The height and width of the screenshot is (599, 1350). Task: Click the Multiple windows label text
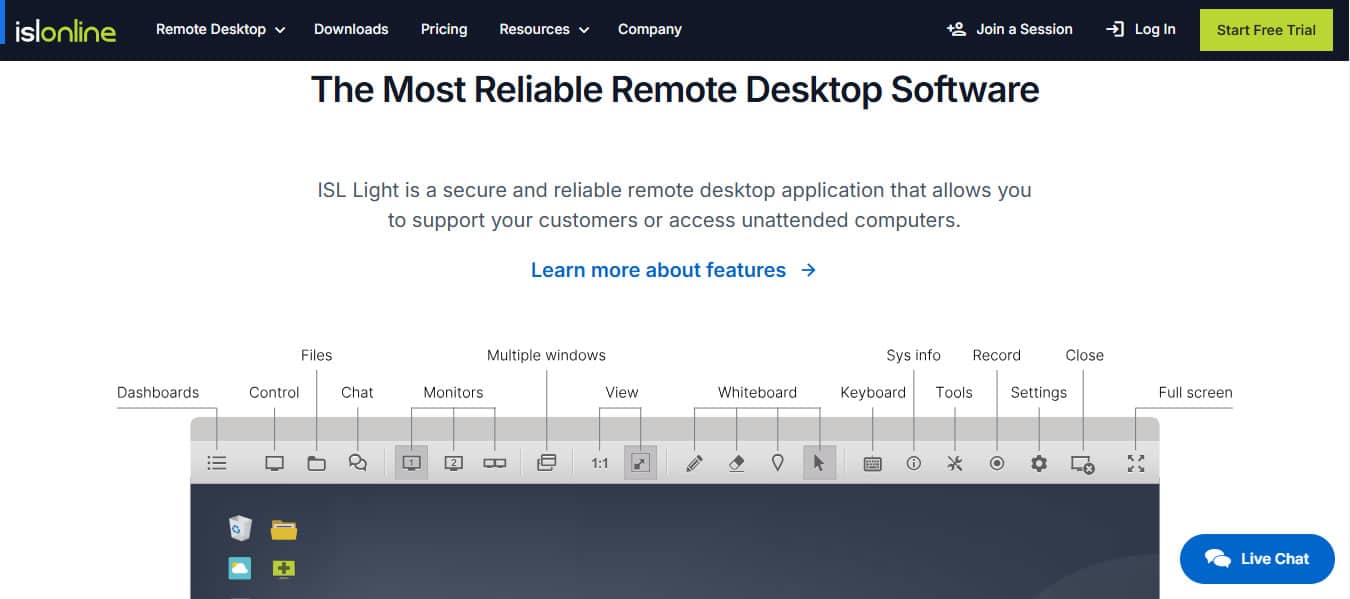point(546,355)
